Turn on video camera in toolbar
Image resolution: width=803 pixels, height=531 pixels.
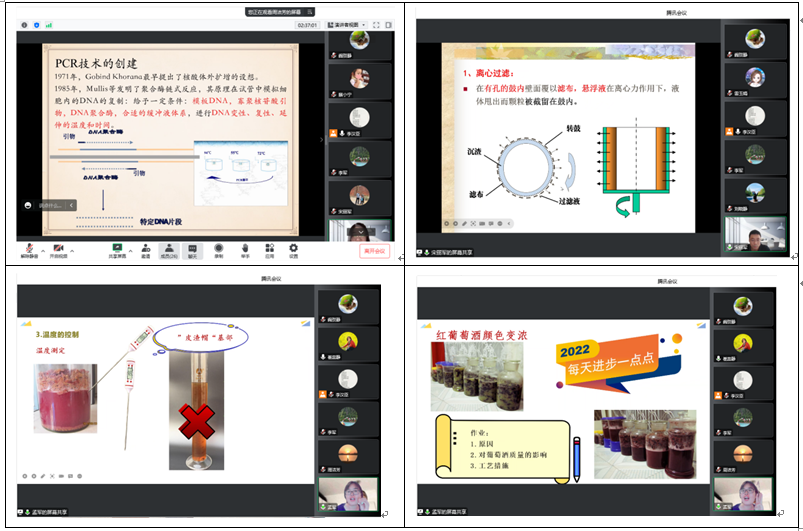[58, 248]
